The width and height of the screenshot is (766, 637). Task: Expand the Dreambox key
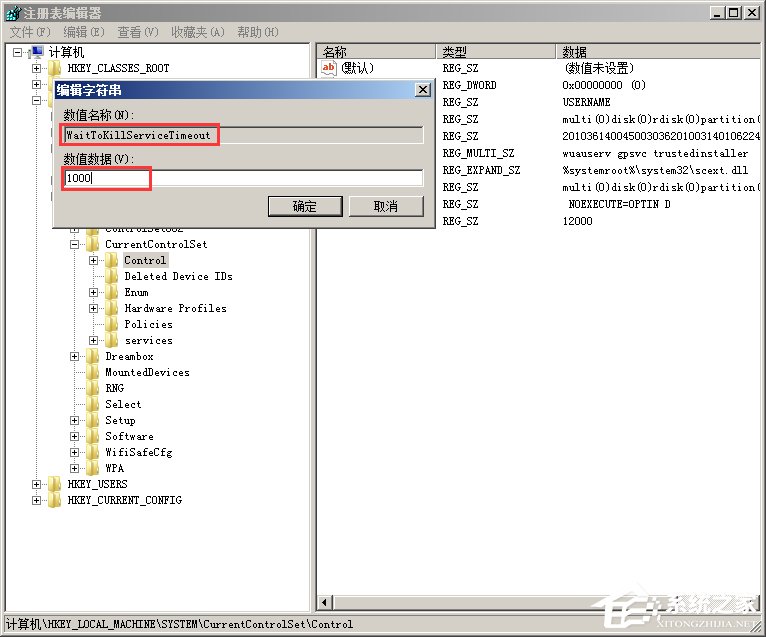coord(74,357)
